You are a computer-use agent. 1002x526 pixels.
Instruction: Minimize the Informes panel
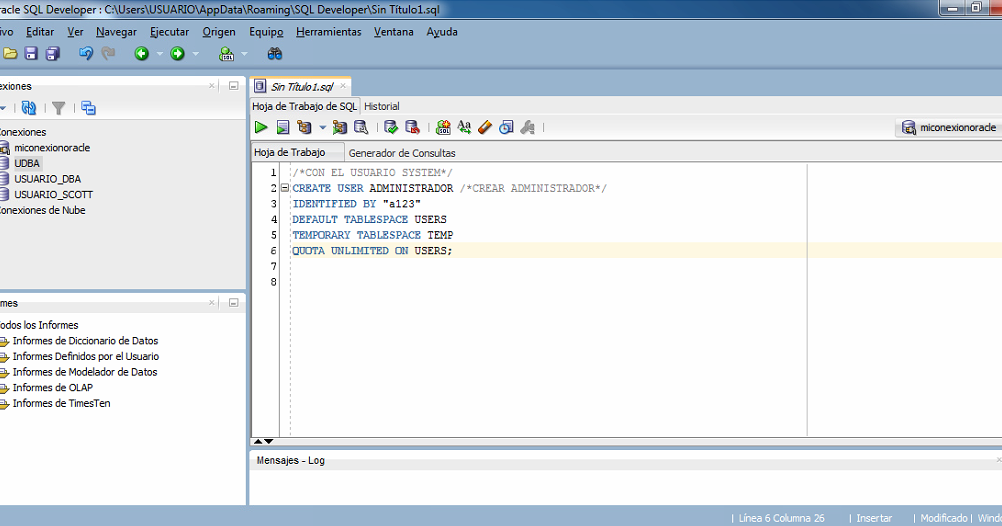(x=234, y=302)
